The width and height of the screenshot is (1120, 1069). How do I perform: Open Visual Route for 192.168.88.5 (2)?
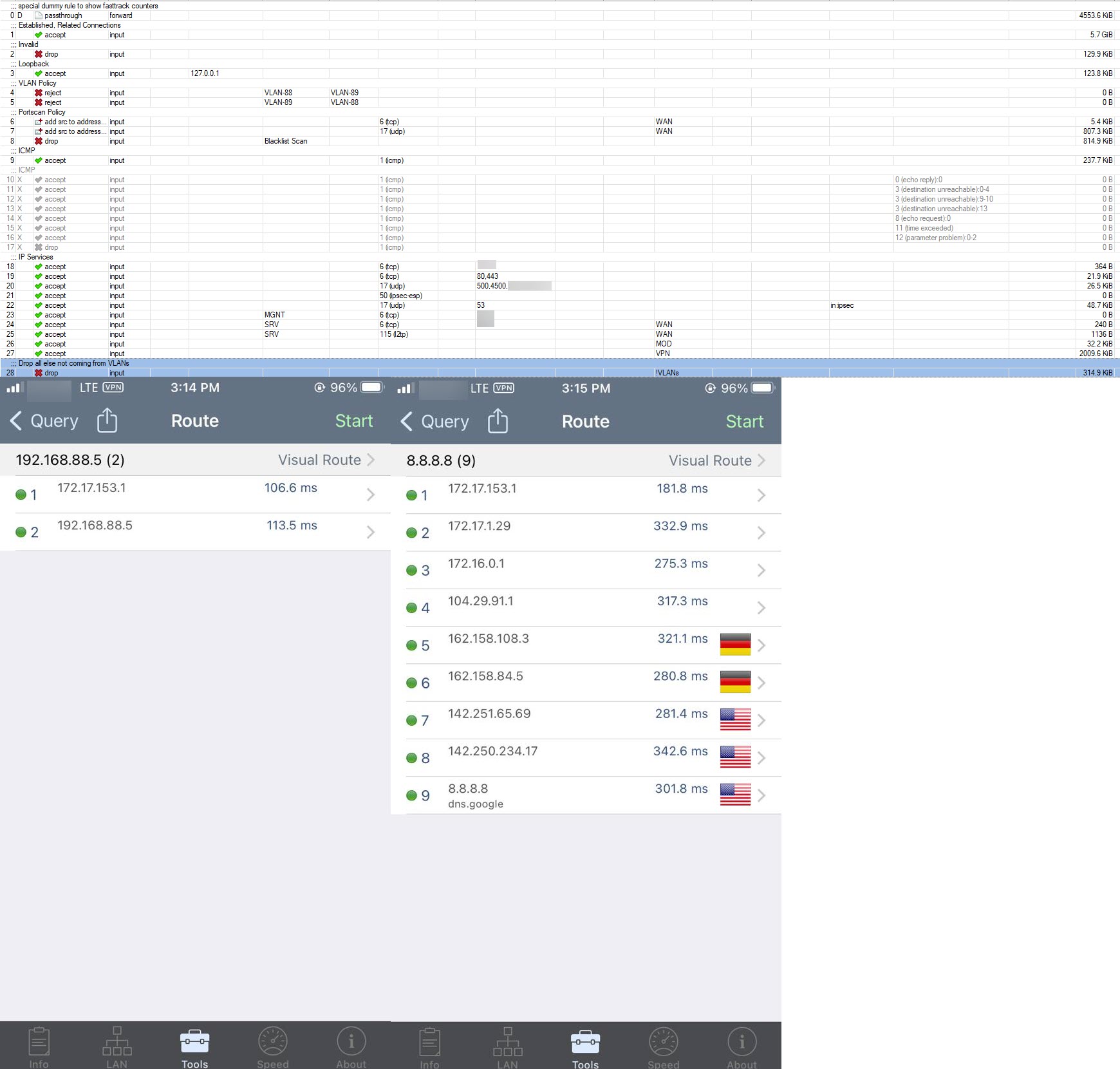tap(326, 460)
